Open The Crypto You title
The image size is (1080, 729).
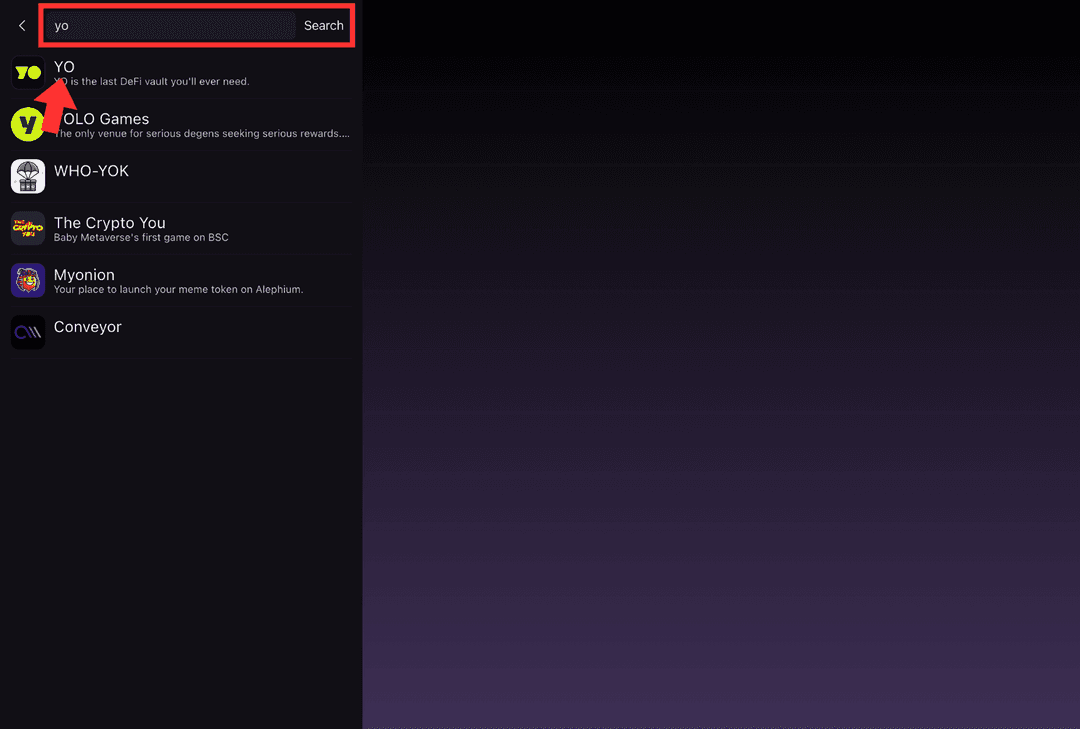click(109, 223)
